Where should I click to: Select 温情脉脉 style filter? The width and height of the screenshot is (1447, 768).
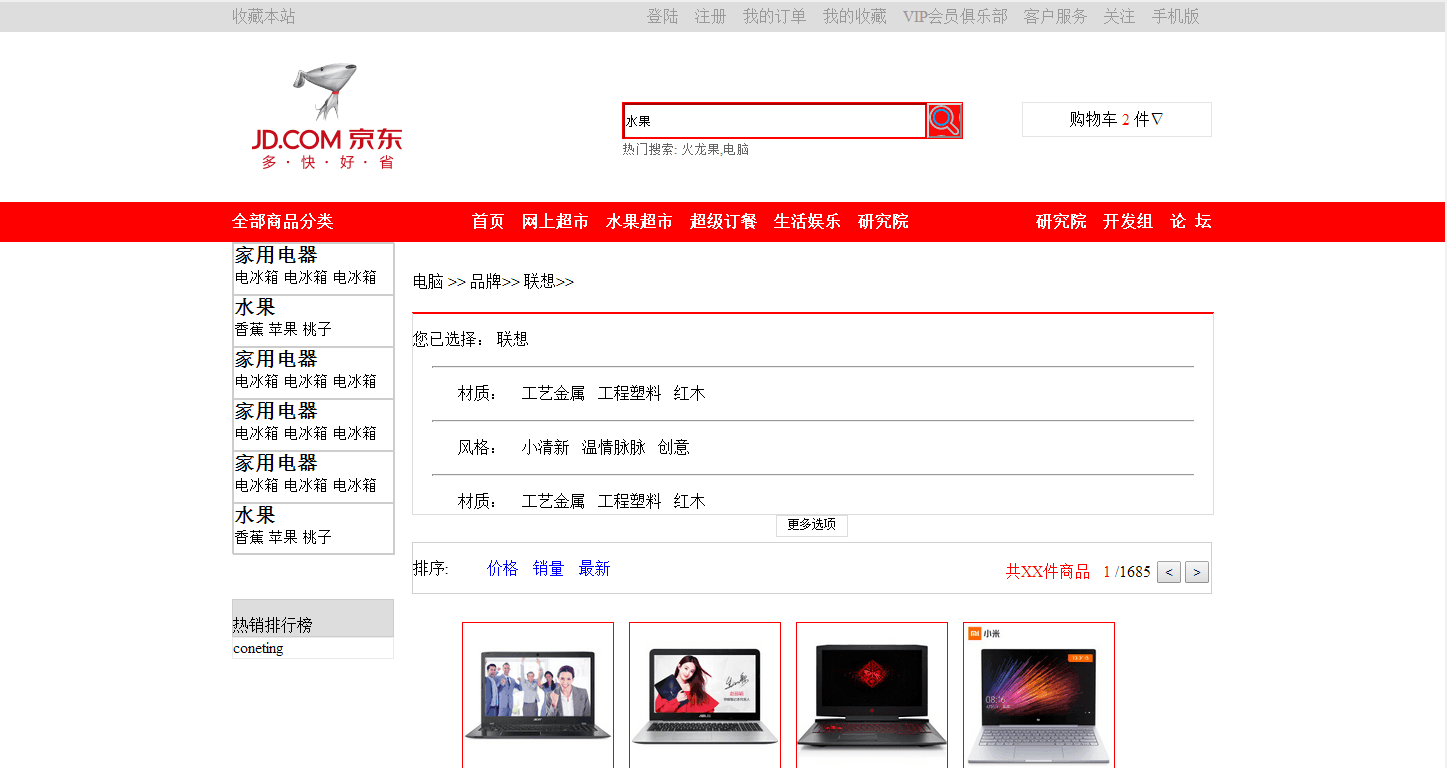pyautogui.click(x=613, y=447)
